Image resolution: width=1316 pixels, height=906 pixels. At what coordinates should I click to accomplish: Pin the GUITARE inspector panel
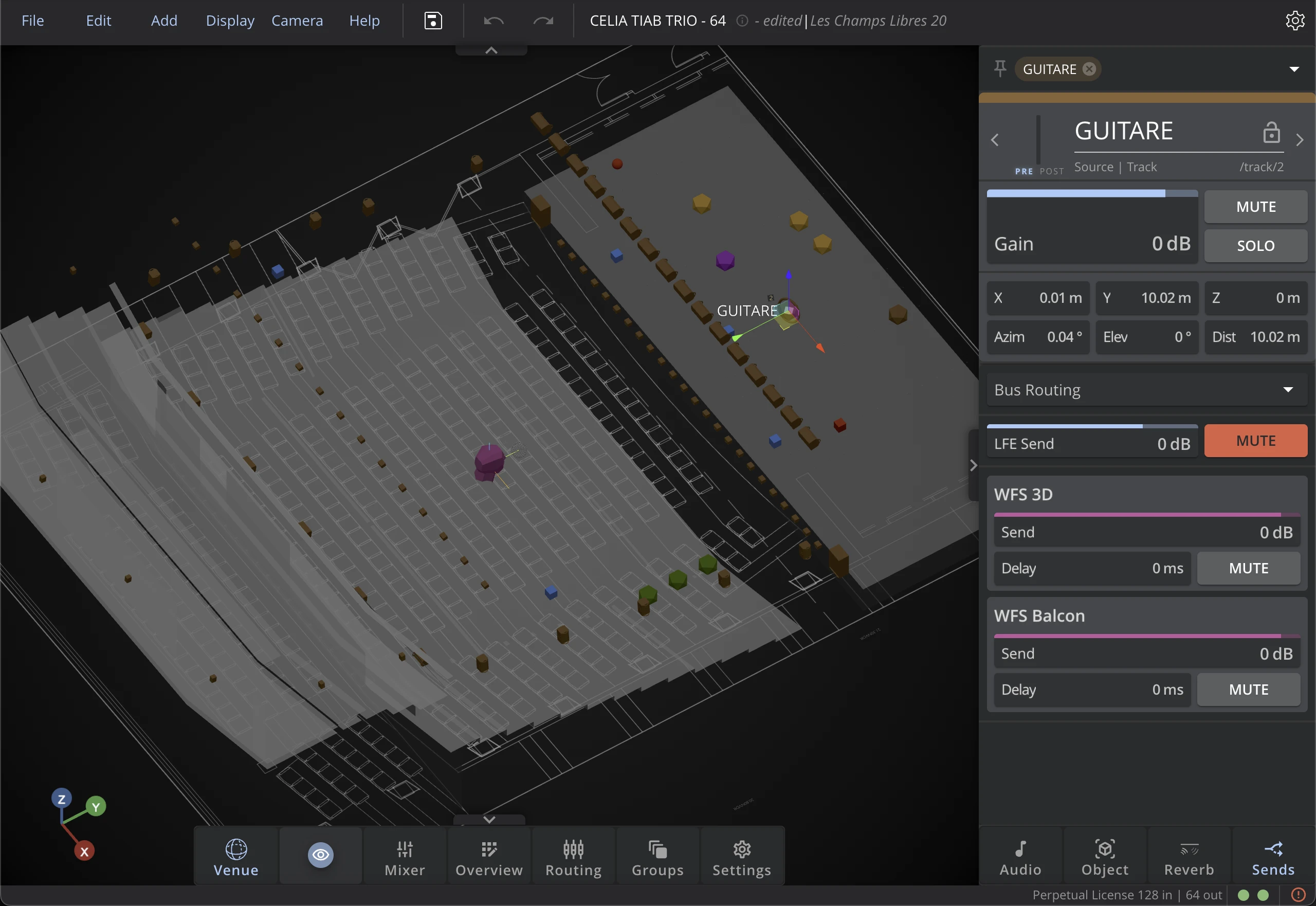1000,69
